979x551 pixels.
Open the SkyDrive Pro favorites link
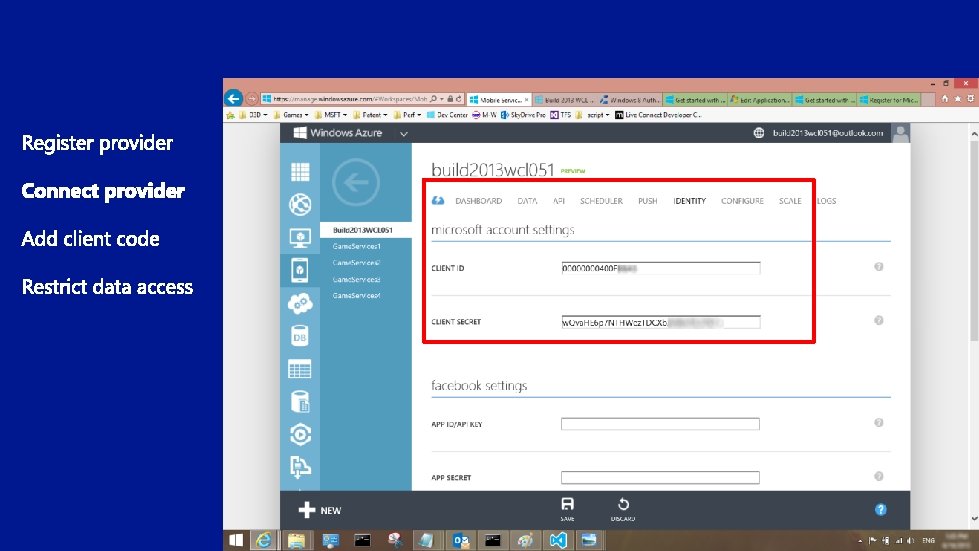click(523, 115)
